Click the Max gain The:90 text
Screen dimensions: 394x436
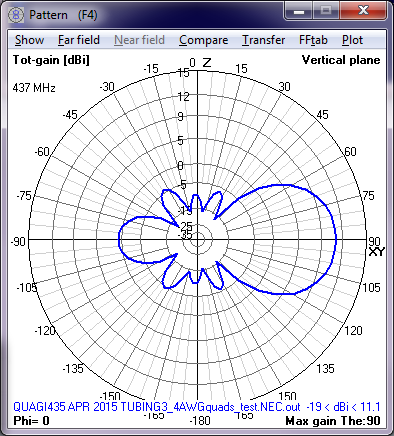pyautogui.click(x=333, y=421)
